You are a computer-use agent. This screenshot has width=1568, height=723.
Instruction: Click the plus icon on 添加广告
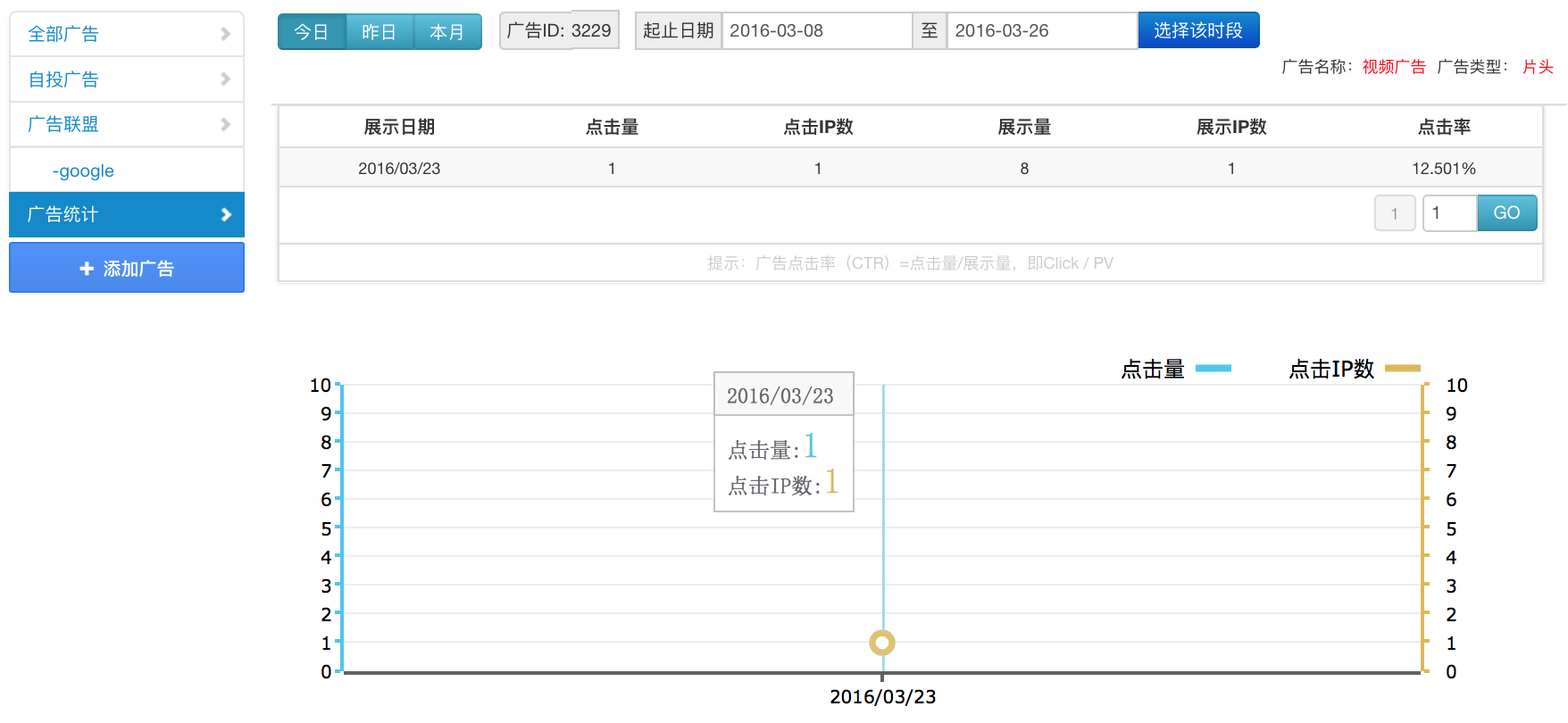coord(87,269)
